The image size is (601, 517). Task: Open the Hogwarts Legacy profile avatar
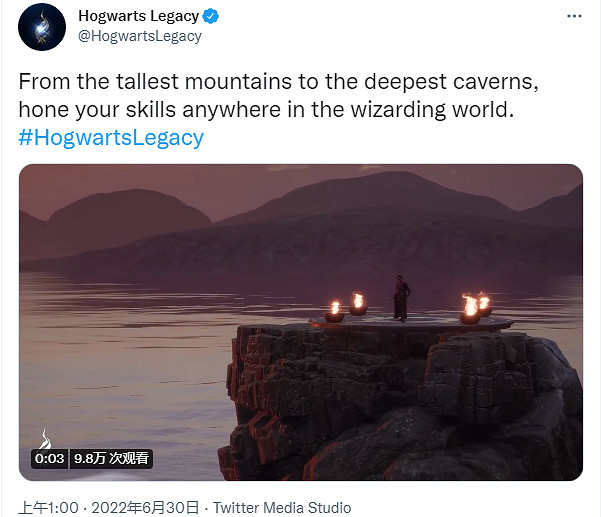pyautogui.click(x=42, y=27)
